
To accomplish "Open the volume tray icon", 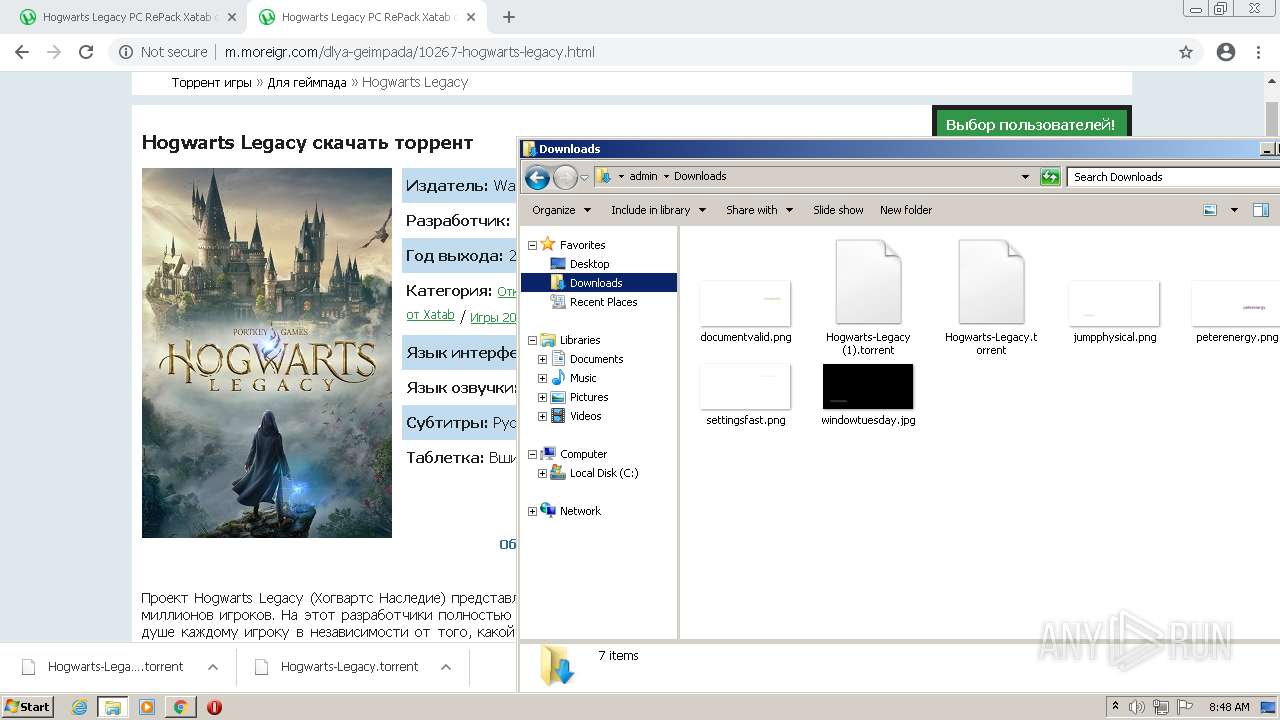I will tap(1137, 707).
